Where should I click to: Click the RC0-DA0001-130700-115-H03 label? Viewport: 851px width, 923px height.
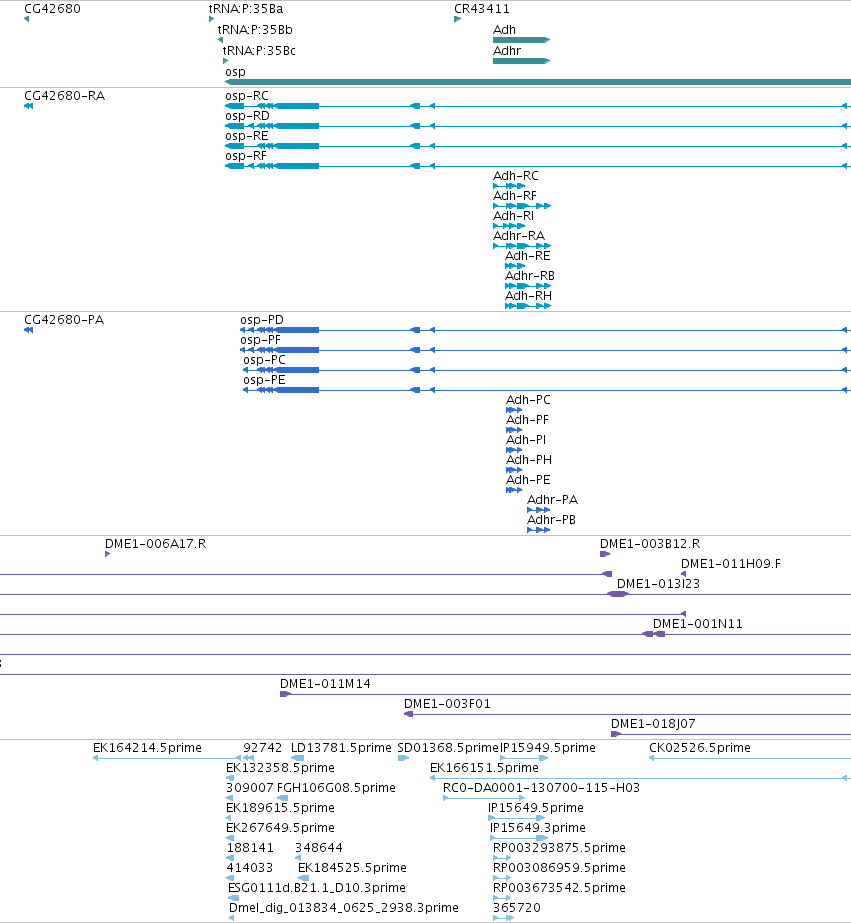pyautogui.click(x=541, y=789)
